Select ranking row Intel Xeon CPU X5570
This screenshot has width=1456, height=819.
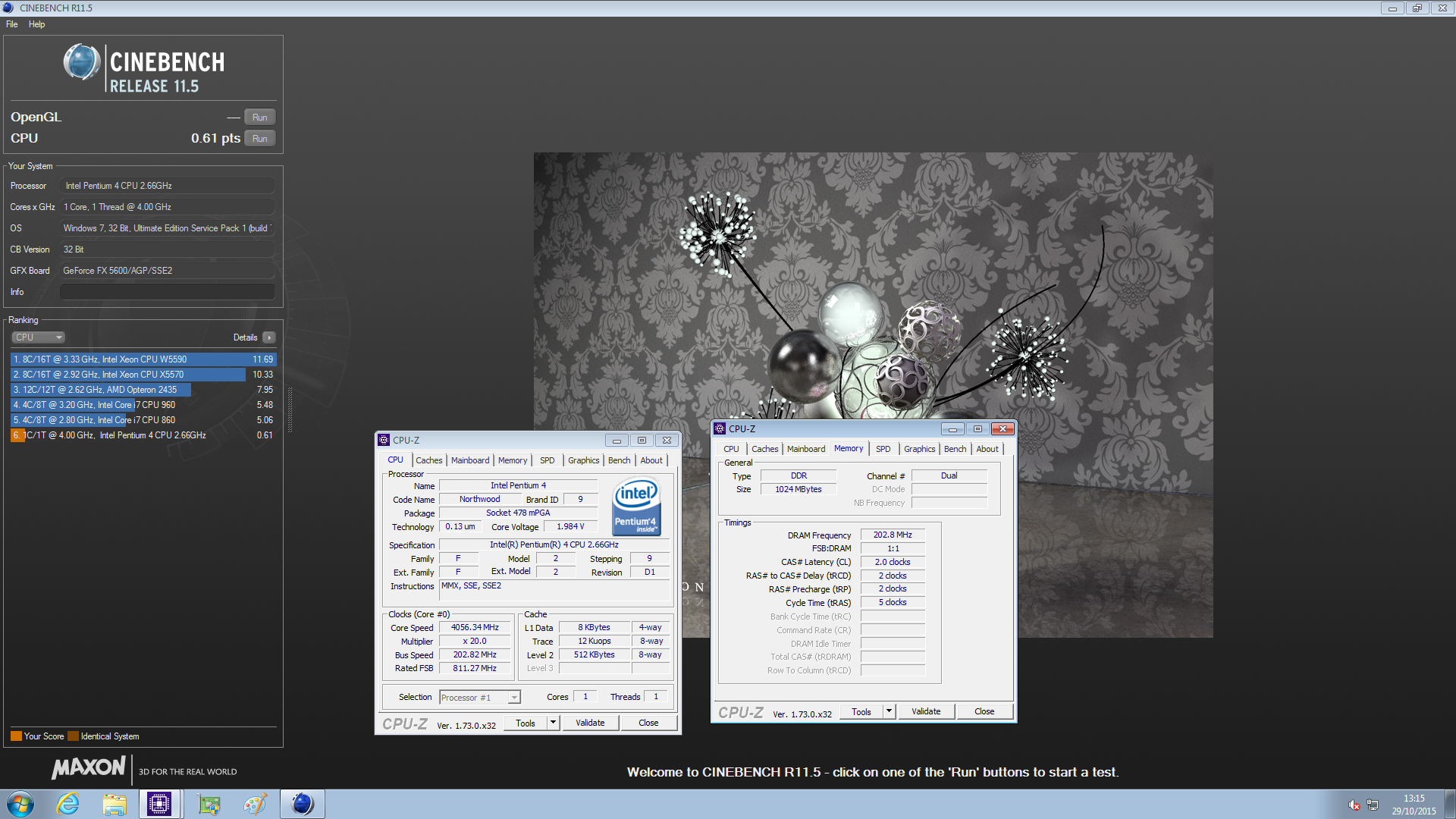point(143,375)
